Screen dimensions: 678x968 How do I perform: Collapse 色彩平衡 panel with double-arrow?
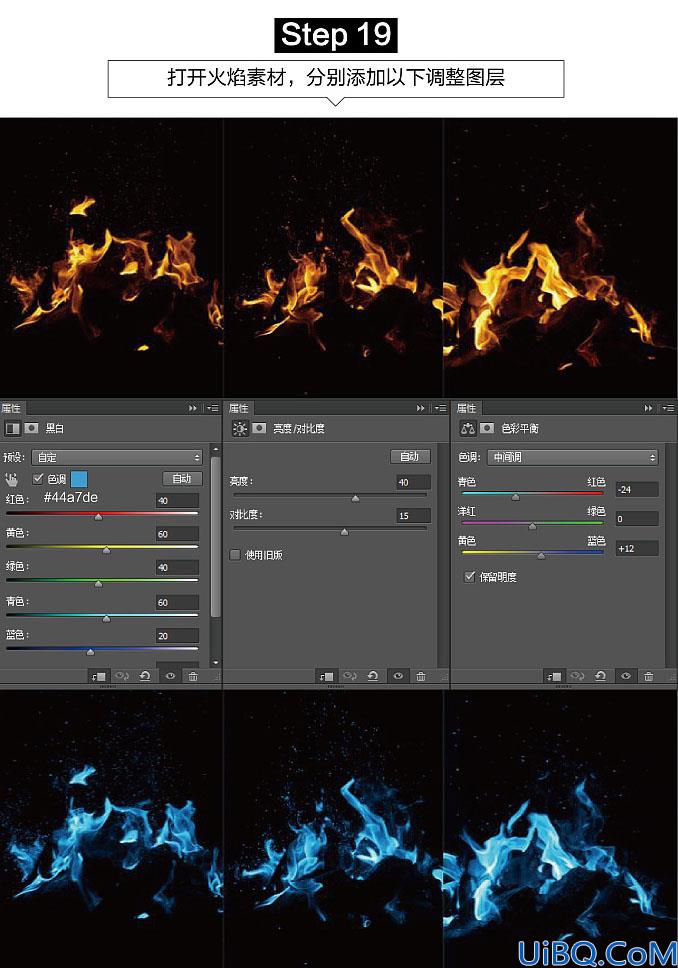(648, 408)
